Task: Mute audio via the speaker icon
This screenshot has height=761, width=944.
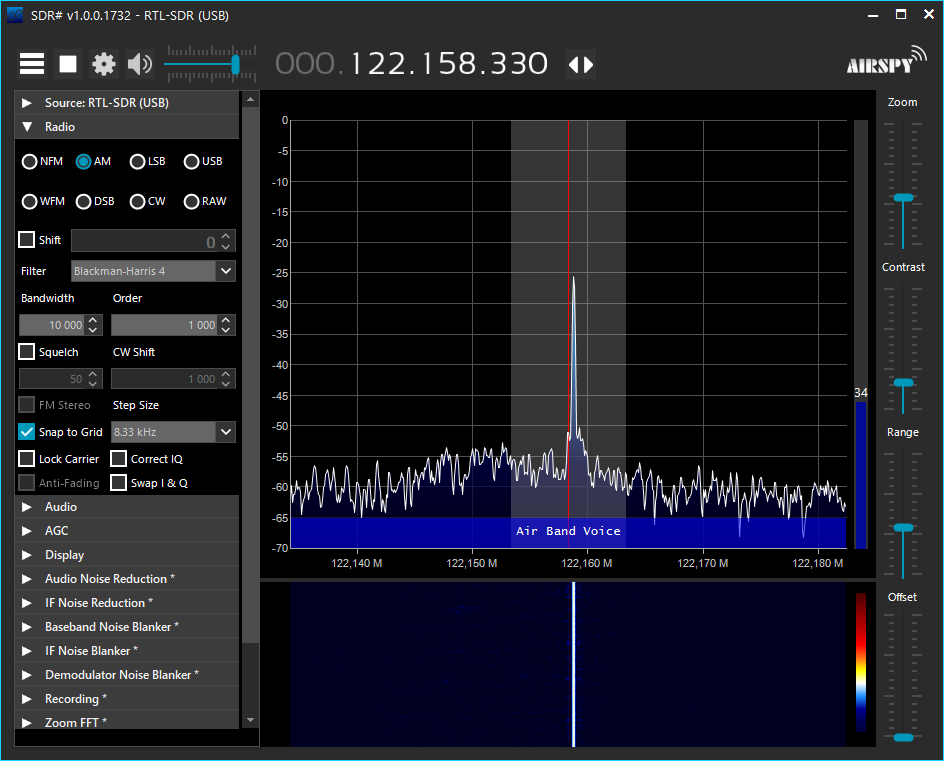Action: tap(140, 64)
